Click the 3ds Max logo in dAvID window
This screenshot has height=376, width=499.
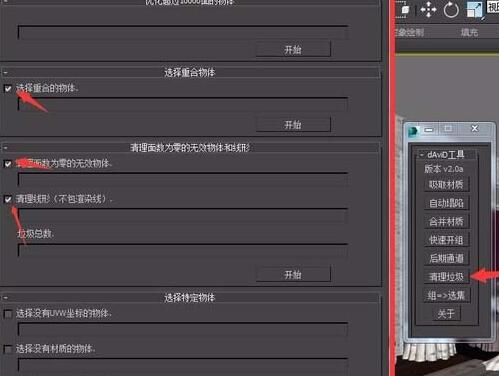(413, 131)
